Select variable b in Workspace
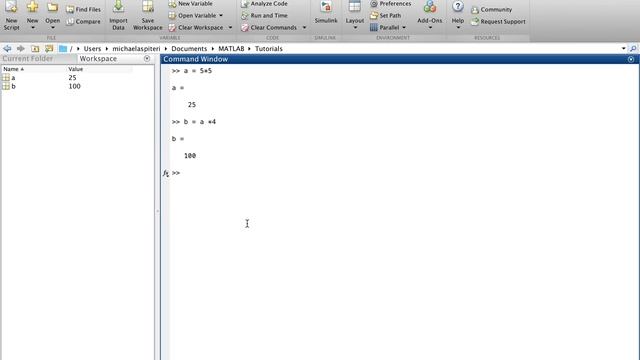The image size is (640, 360). tap(13, 87)
